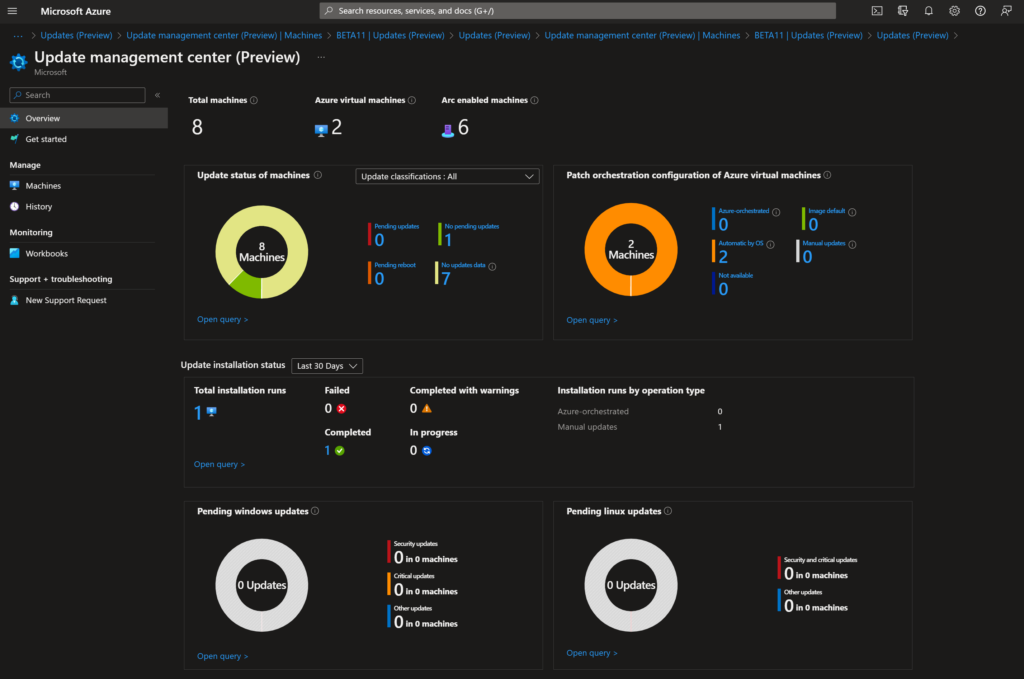Open the ellipsis menu beside page title
This screenshot has width=1024, height=679.
pyautogui.click(x=321, y=57)
